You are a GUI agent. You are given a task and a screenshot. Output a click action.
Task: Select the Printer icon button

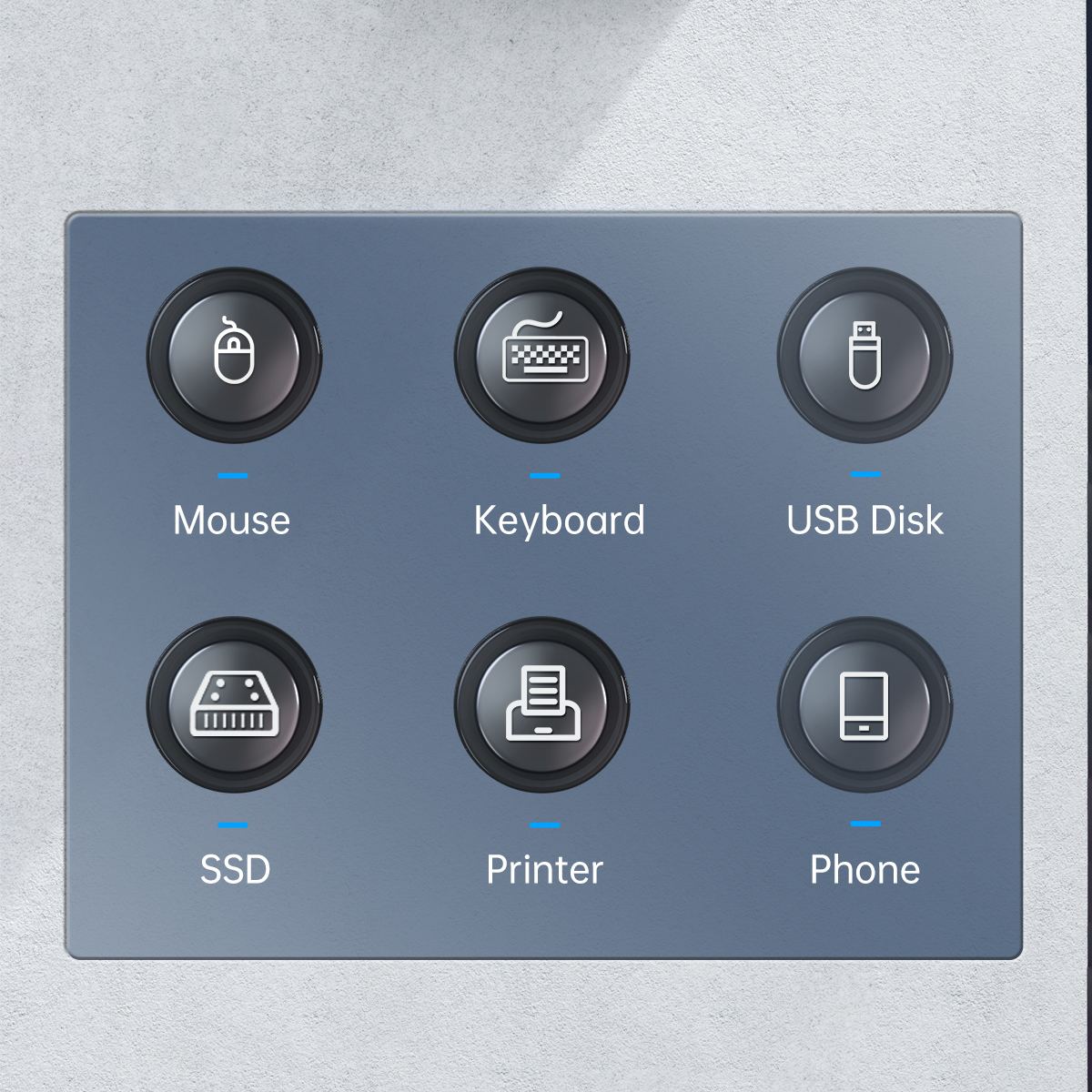(543, 705)
